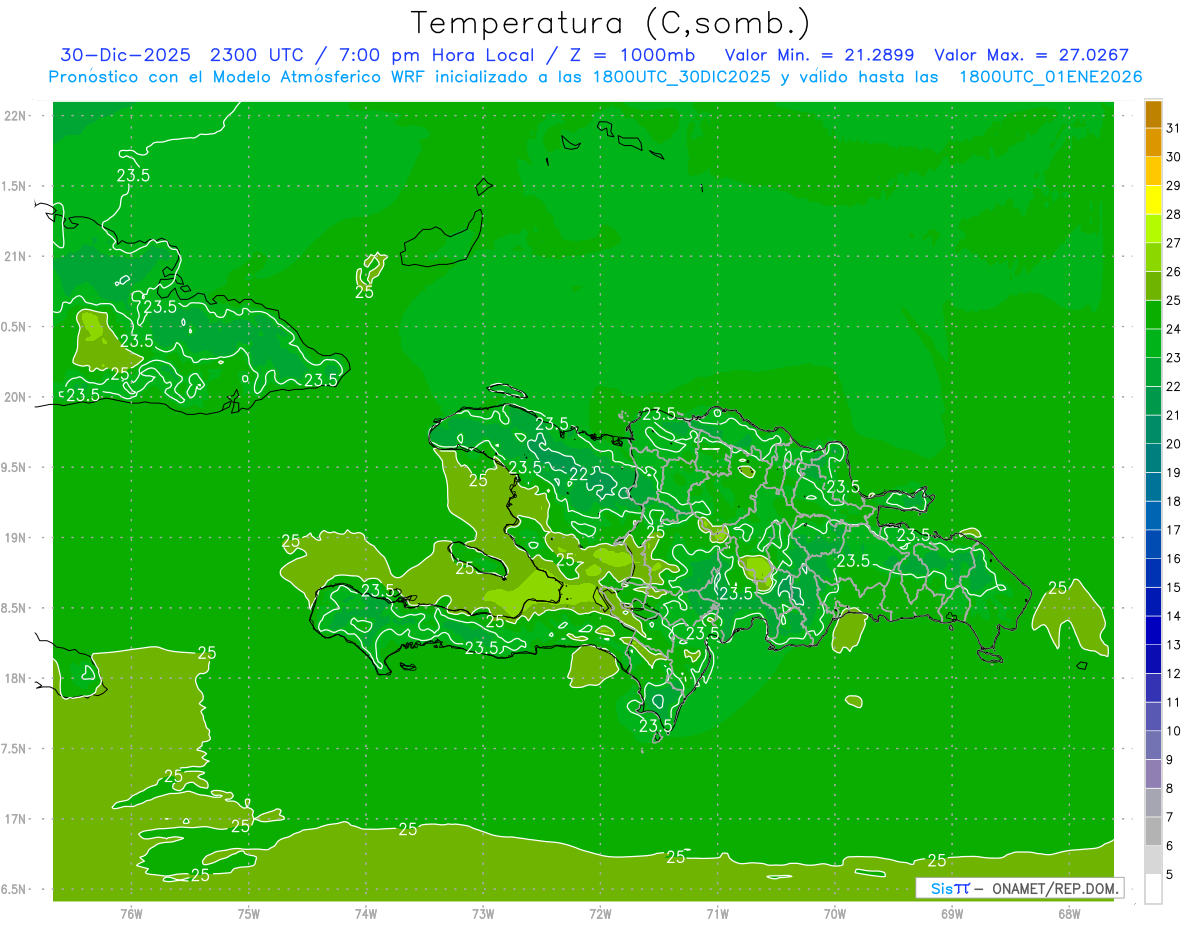Image resolution: width=1200 pixels, height=927 pixels.
Task: Click the 8.5N latitude axis label
Action: point(15,609)
